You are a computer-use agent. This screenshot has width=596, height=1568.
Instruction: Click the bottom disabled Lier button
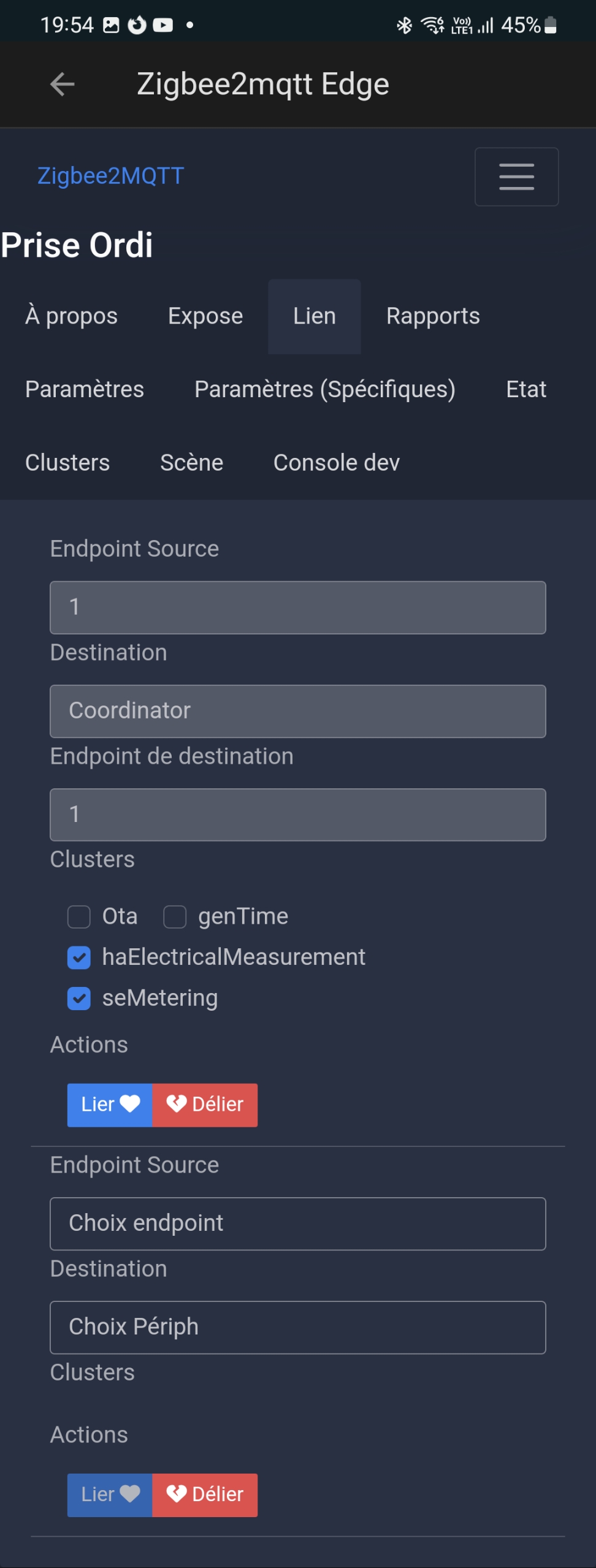[110, 1494]
